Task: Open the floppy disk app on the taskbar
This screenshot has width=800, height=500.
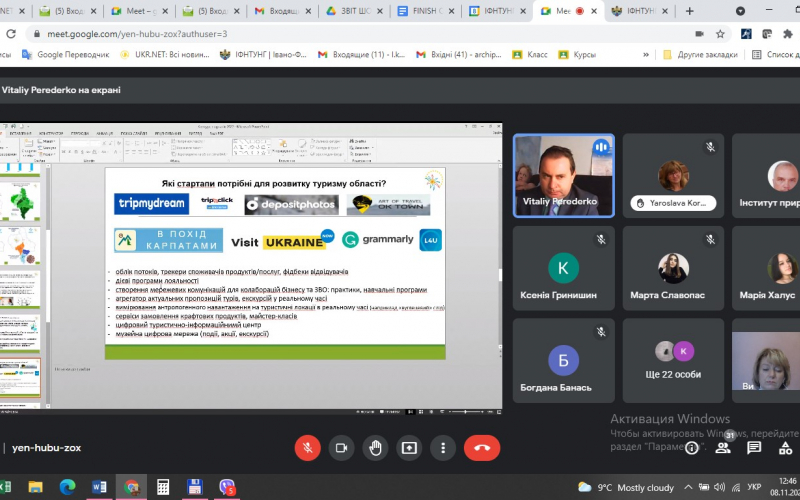Action: tap(194, 487)
